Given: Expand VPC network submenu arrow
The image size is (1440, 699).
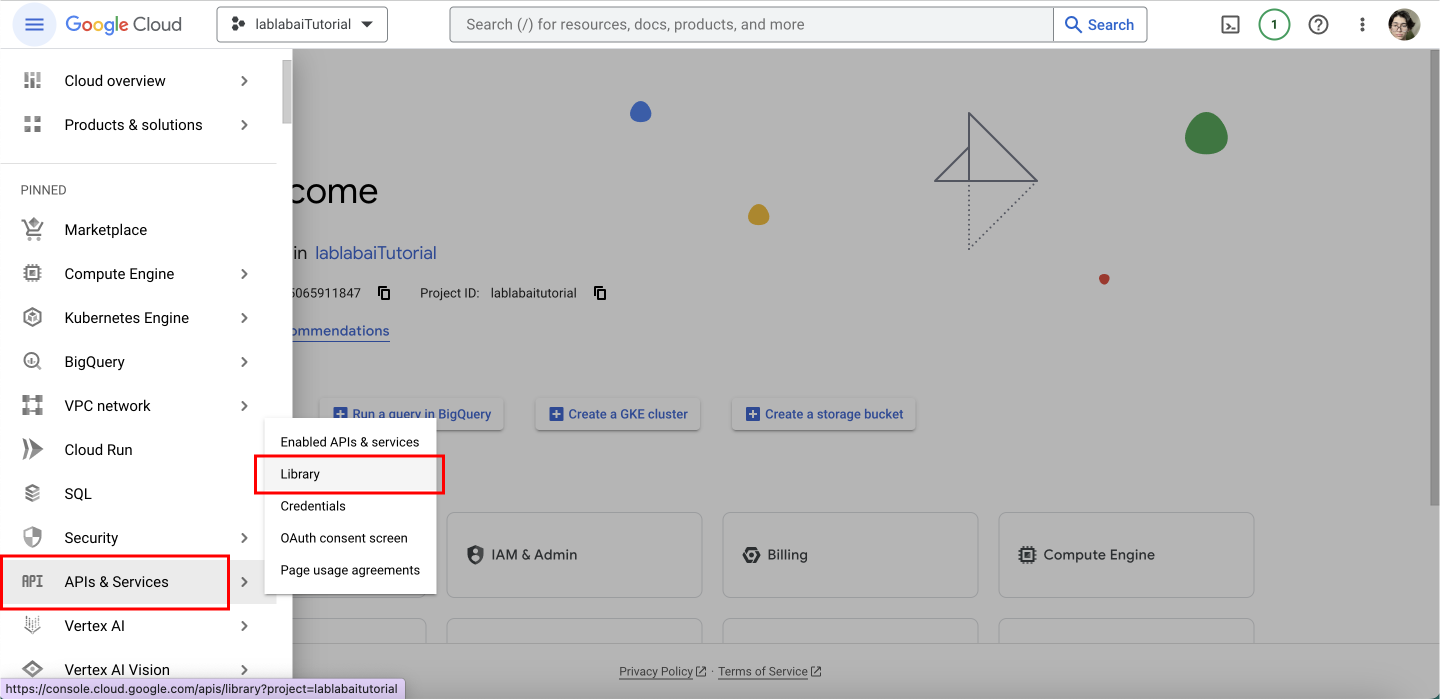Looking at the screenshot, I should click(x=244, y=406).
